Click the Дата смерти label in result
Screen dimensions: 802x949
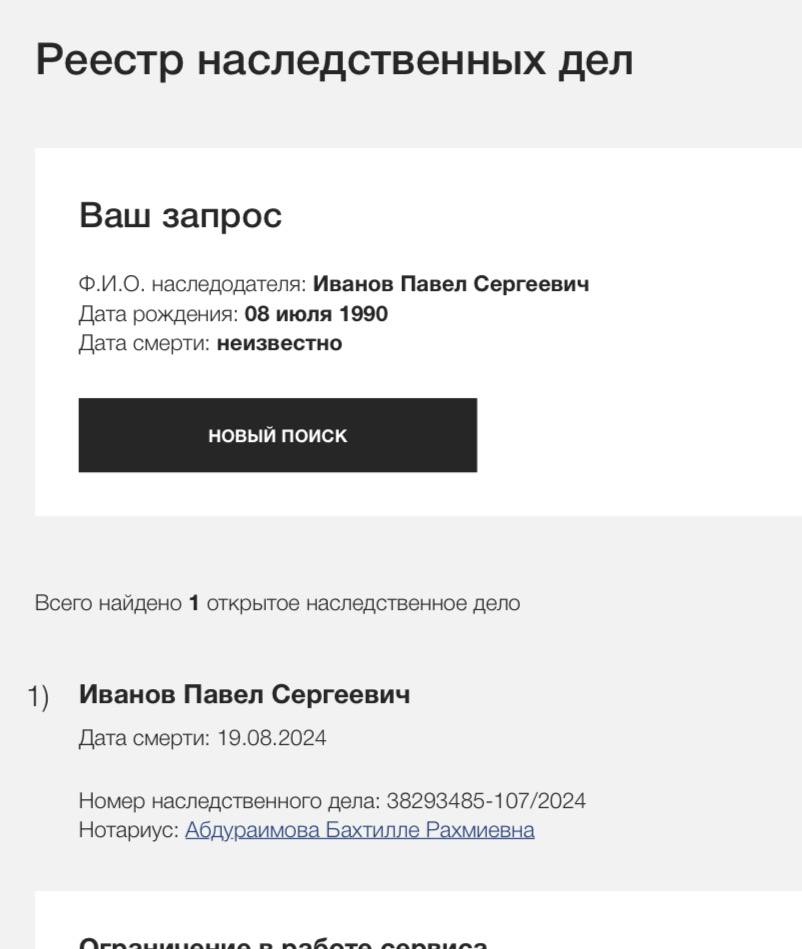coord(144,738)
